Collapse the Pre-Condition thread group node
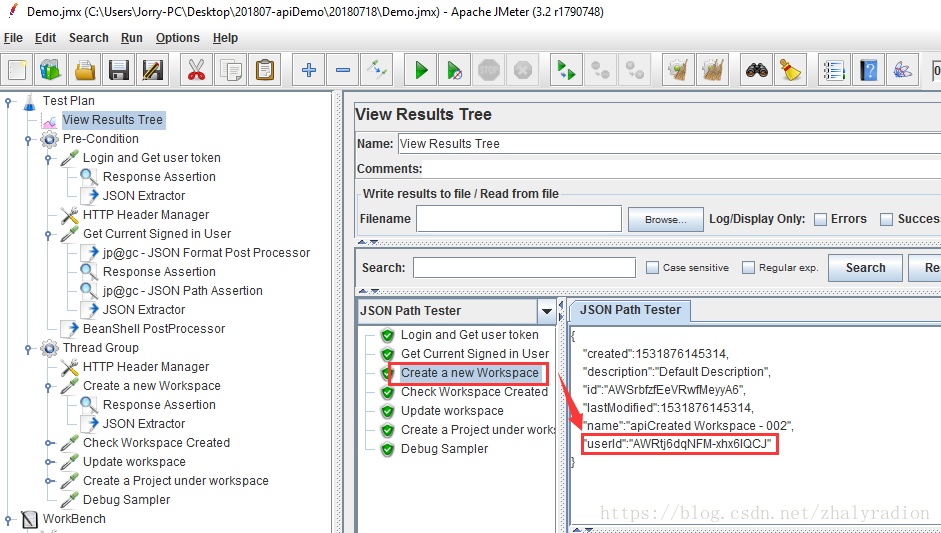The image size is (941, 533). pos(28,139)
